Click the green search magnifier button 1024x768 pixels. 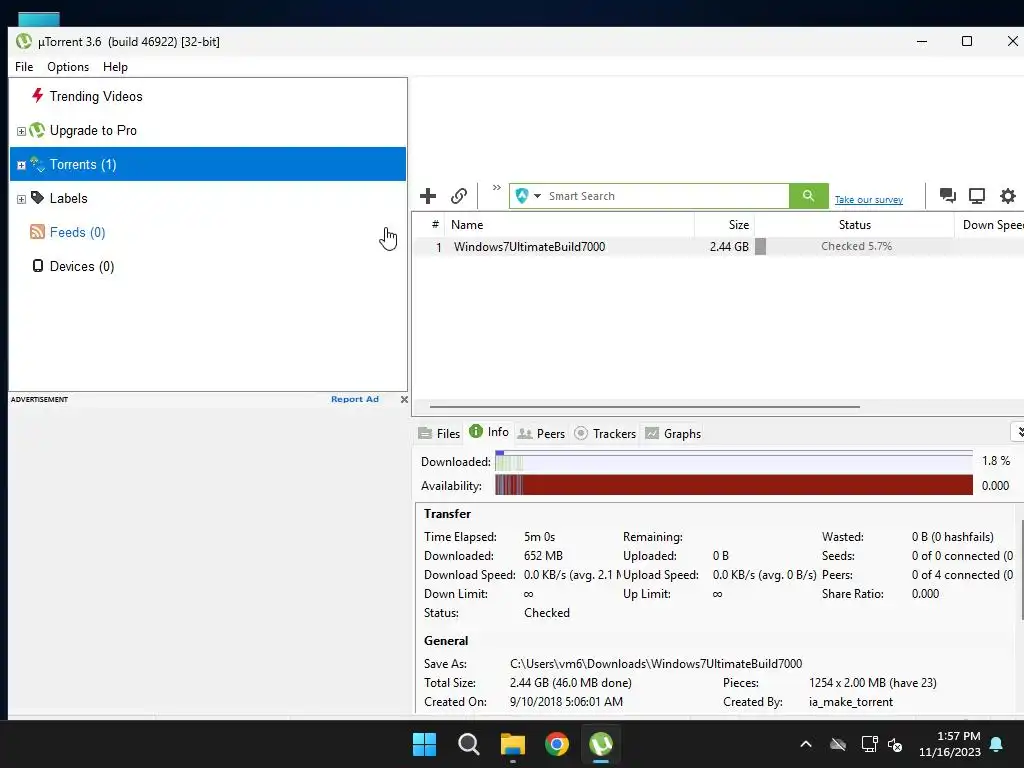pyautogui.click(x=808, y=196)
